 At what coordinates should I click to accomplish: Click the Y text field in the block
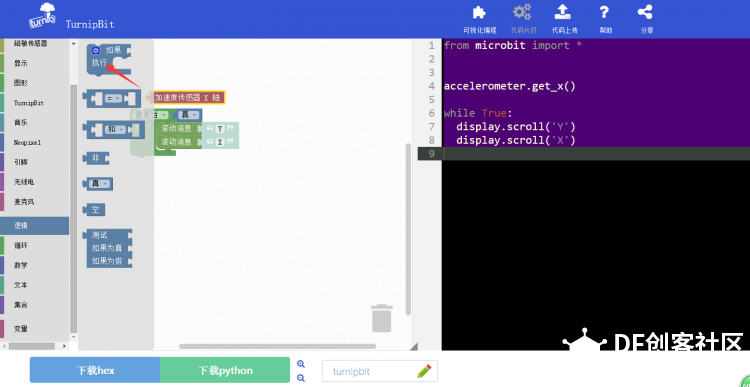point(220,129)
